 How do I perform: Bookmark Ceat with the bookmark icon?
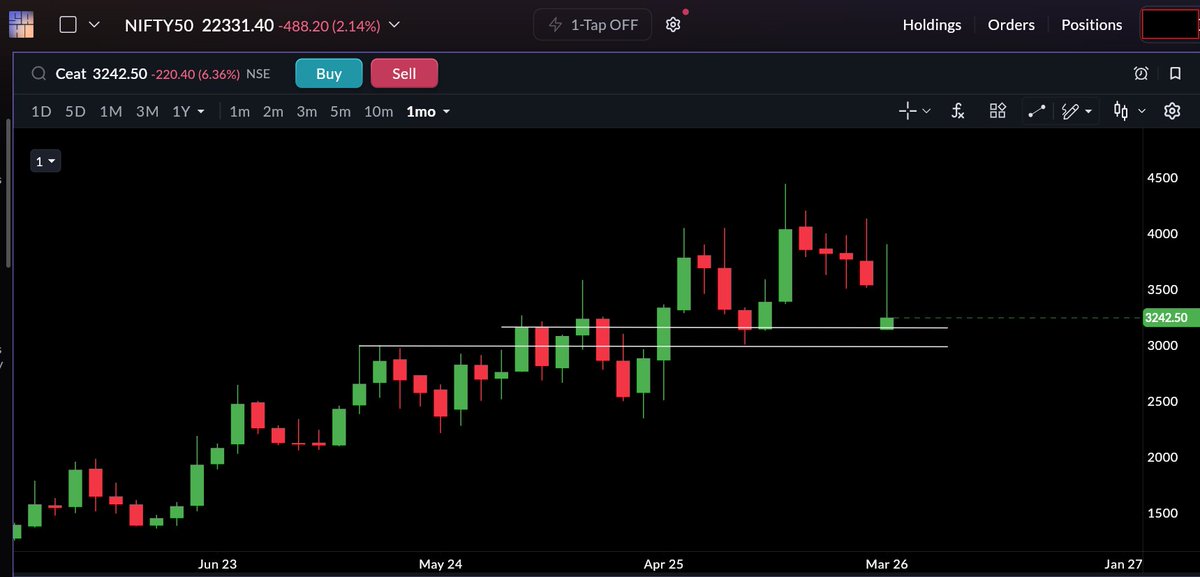click(x=1174, y=74)
